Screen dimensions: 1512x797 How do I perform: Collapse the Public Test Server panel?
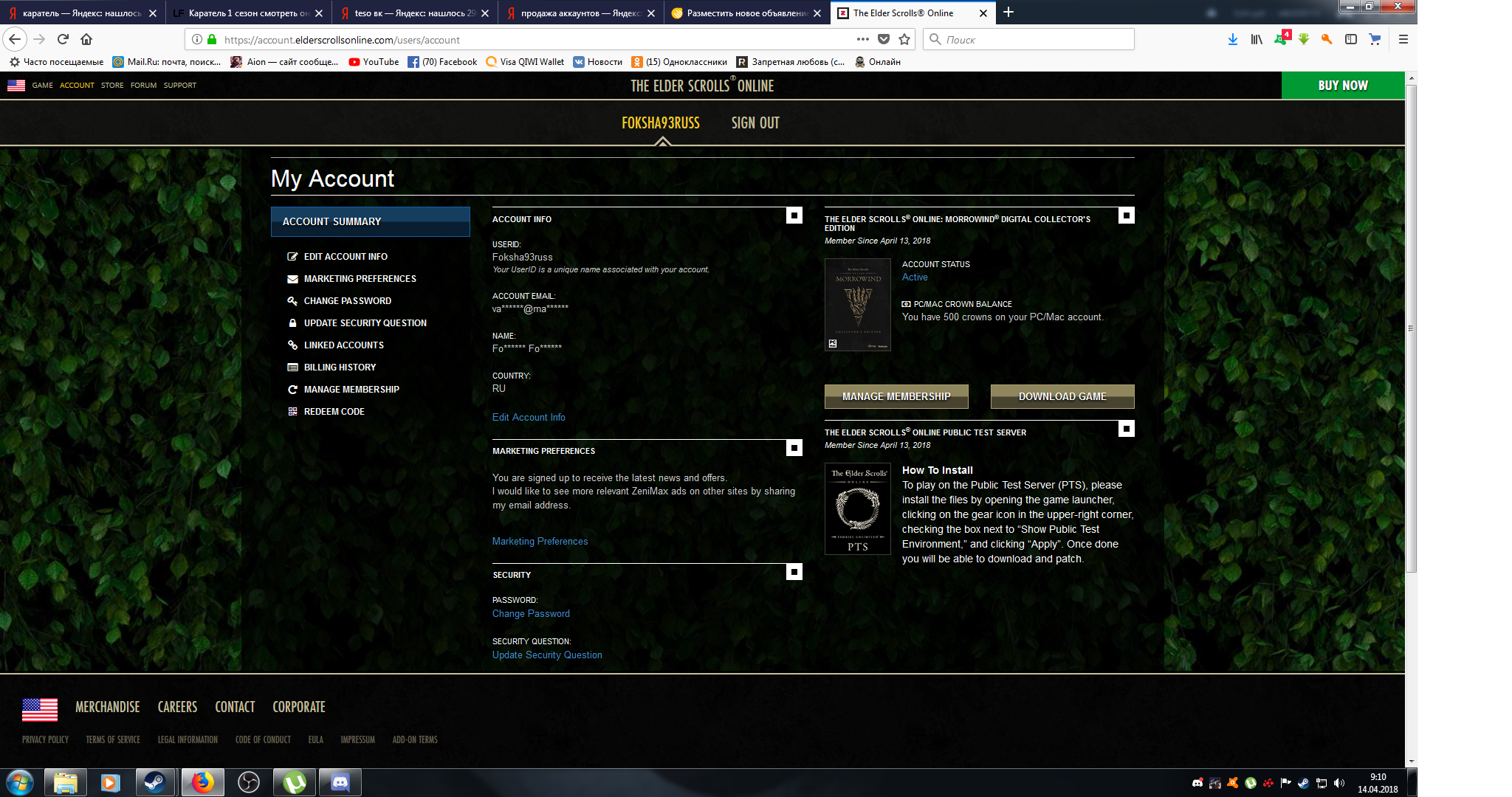[1127, 429]
